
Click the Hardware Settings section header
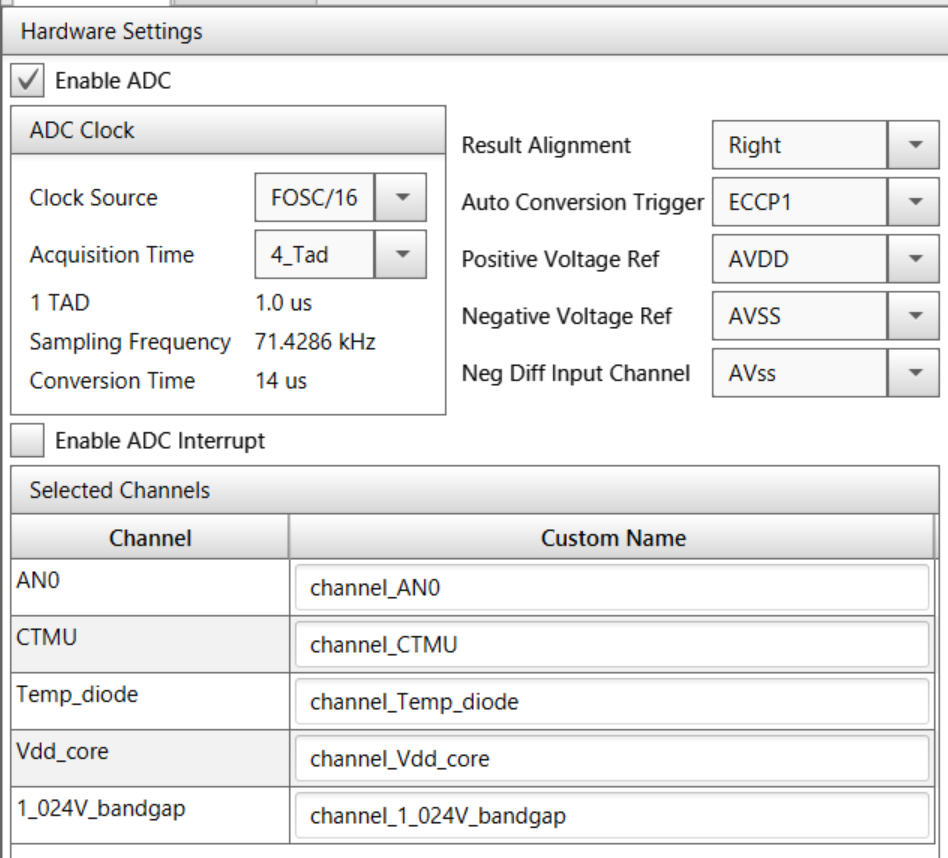point(112,32)
